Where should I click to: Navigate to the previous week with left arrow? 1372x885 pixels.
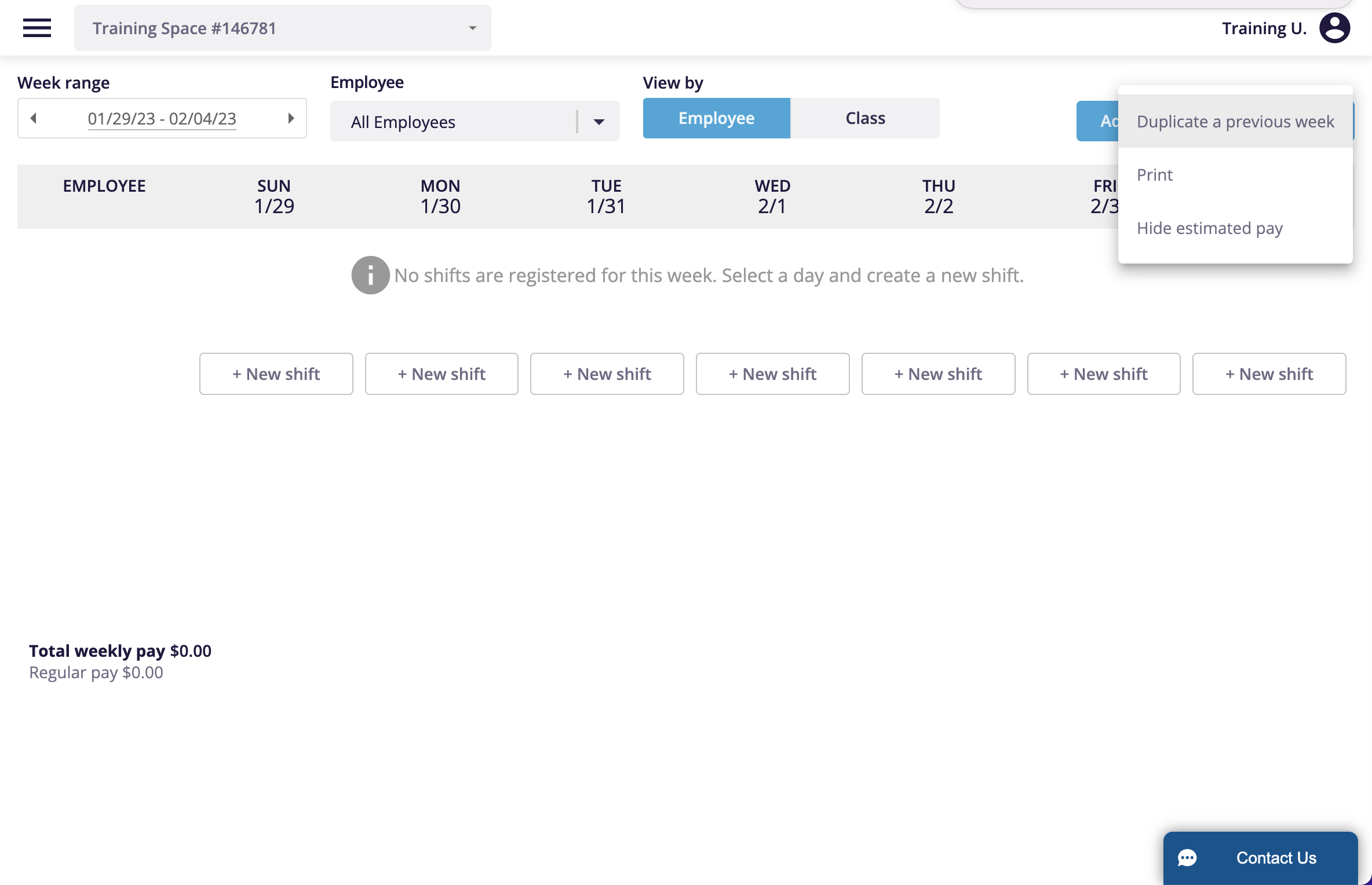34,118
